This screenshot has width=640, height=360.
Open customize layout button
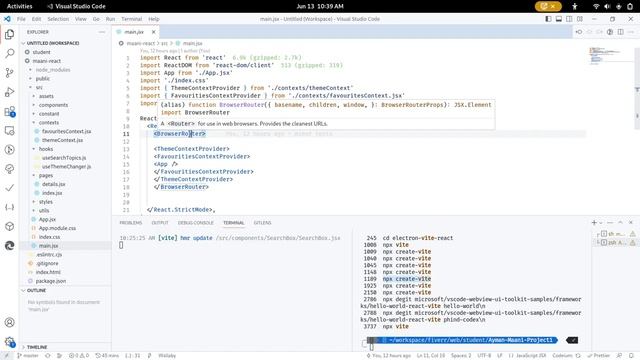point(580,19)
